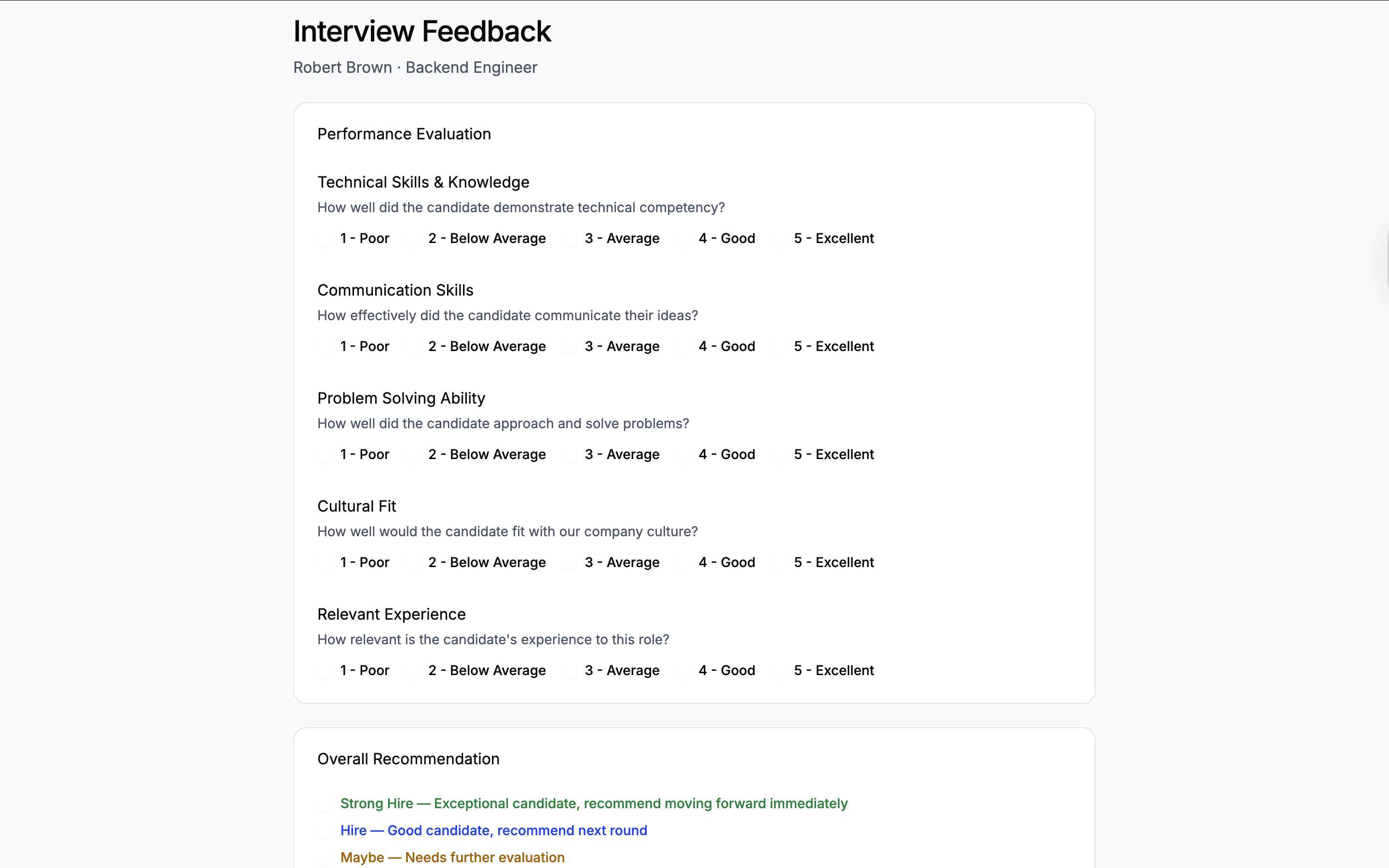The width and height of the screenshot is (1389, 868).
Task: Rate Communication Skills as 4 - Good
Action: click(x=683, y=347)
